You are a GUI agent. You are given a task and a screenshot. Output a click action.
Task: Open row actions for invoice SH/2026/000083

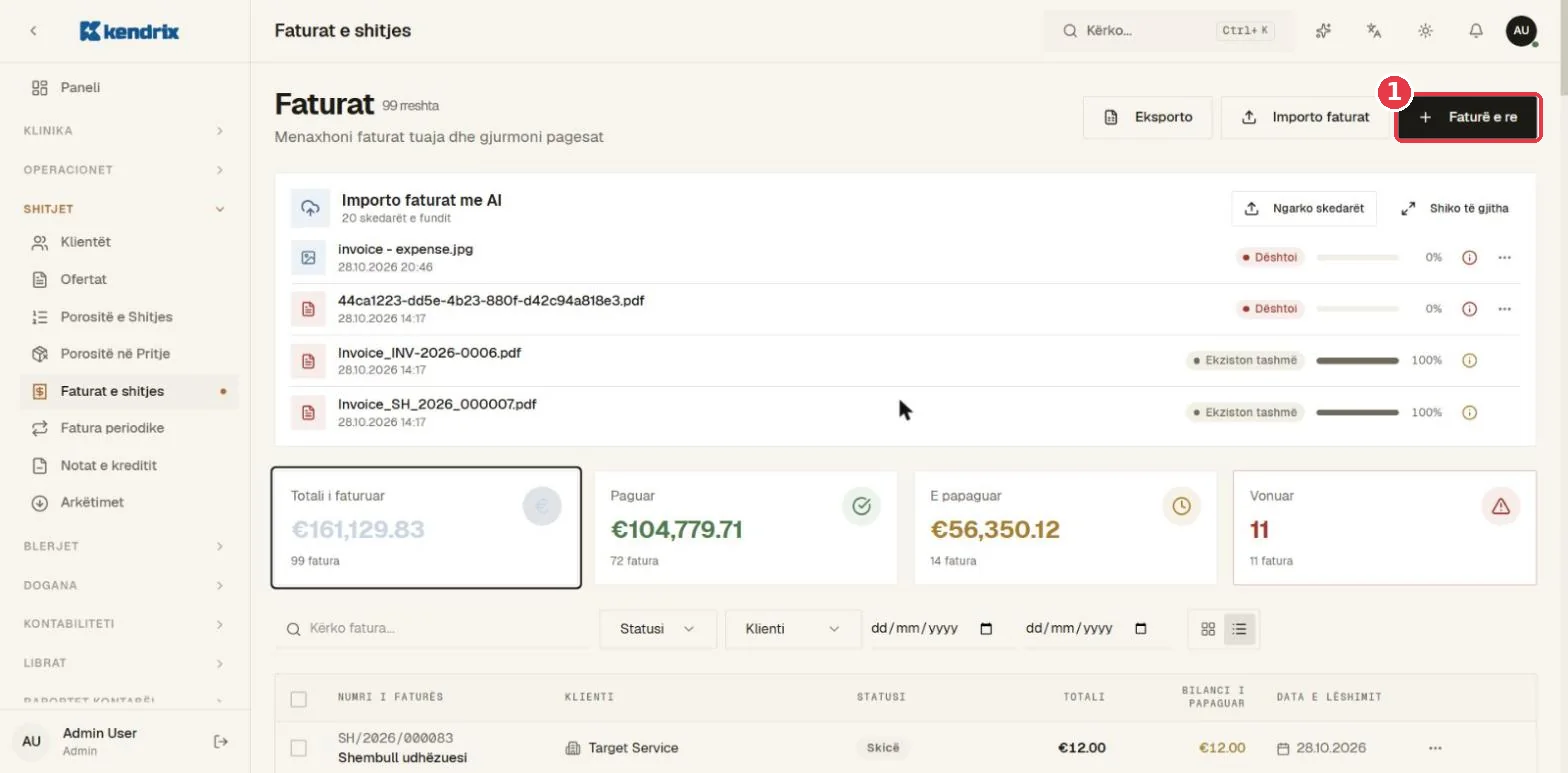click(1436, 748)
